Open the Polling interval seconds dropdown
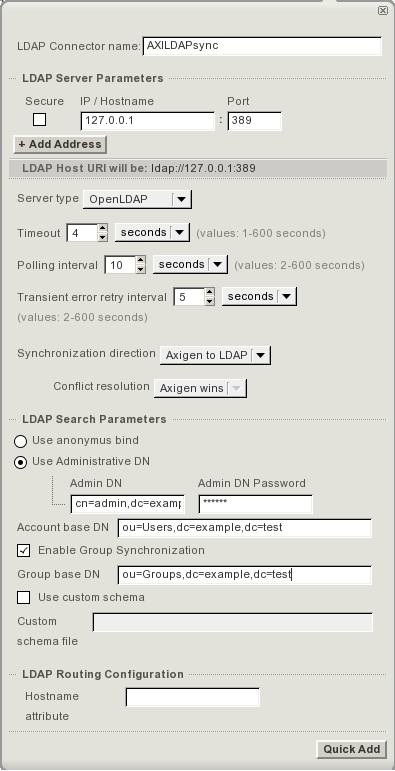 click(190, 265)
